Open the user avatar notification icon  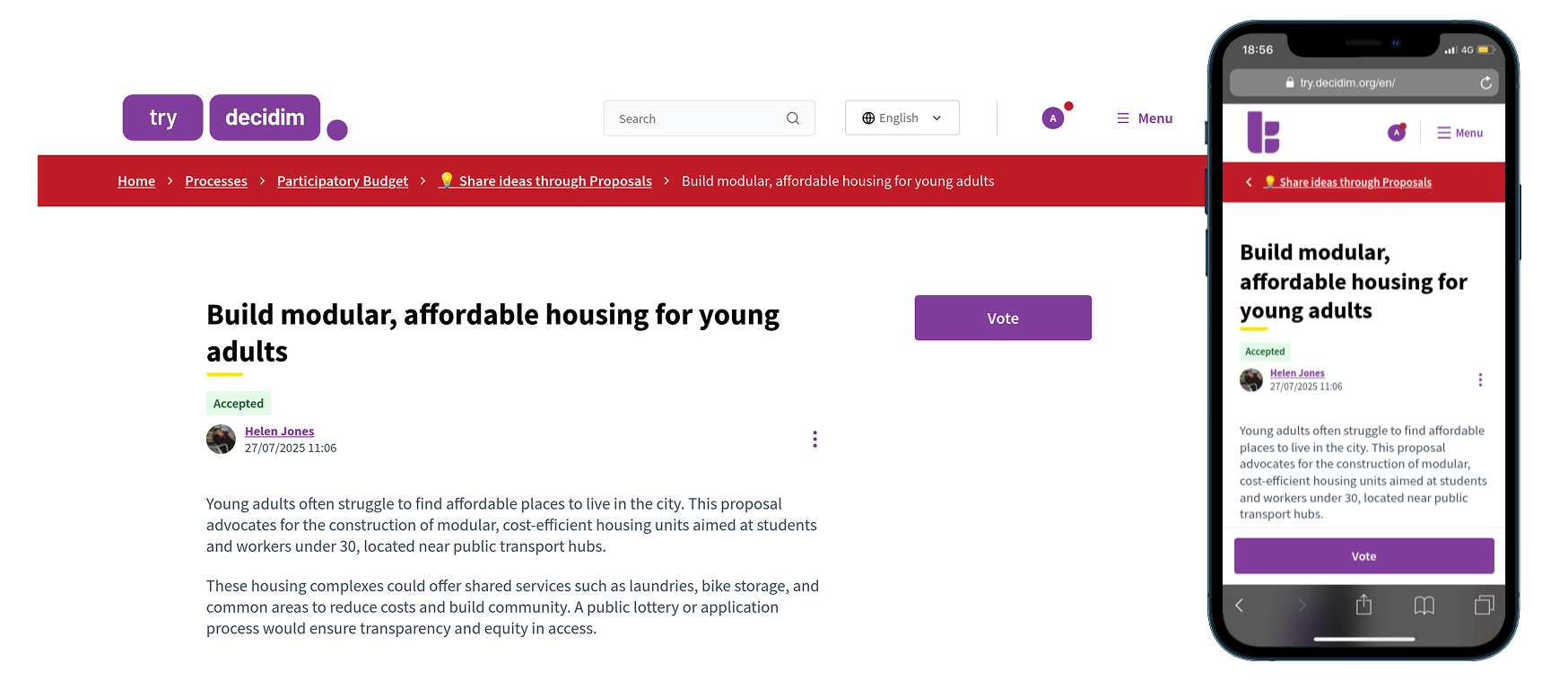1053,118
